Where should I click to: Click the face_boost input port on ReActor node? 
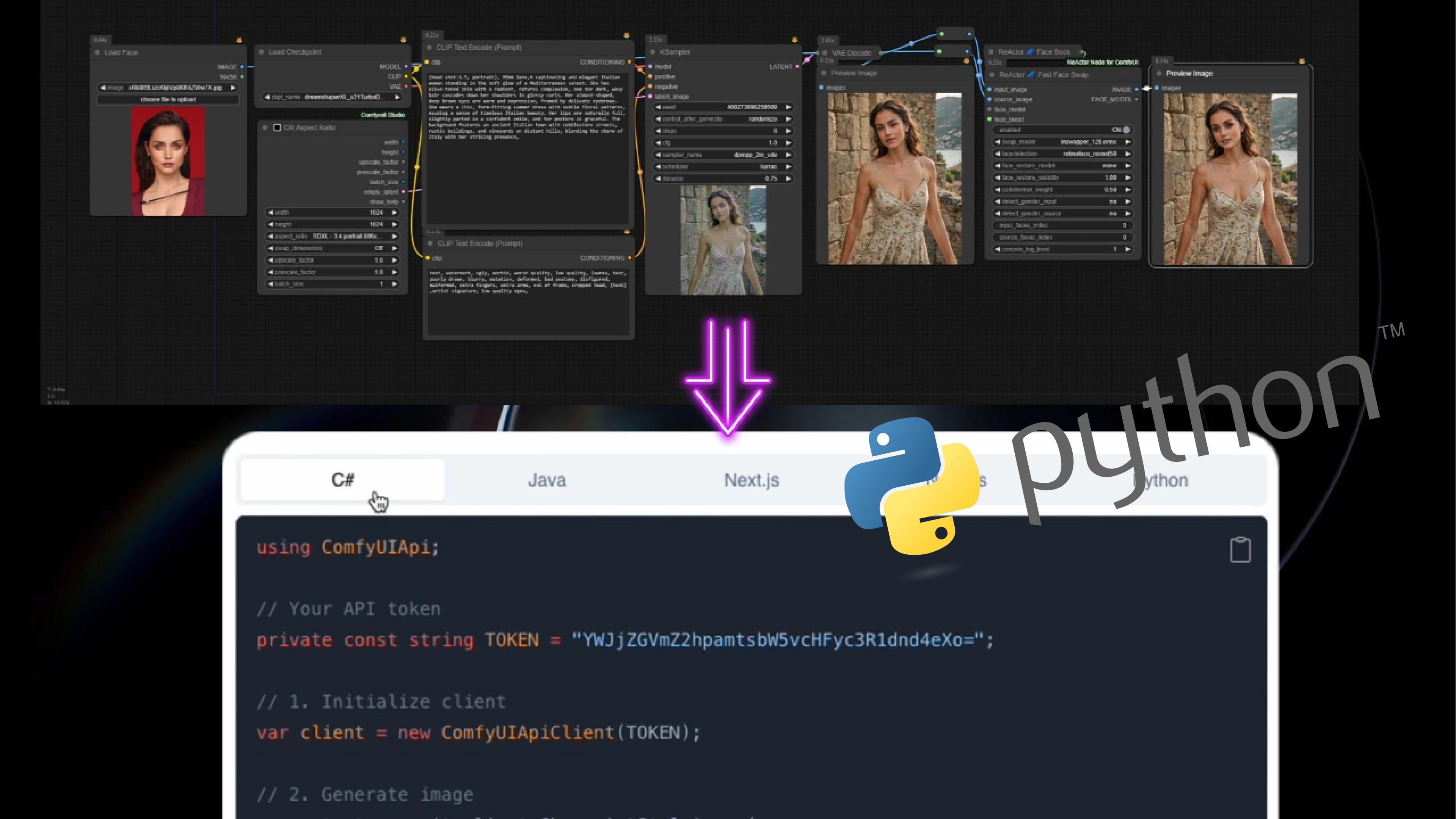989,119
